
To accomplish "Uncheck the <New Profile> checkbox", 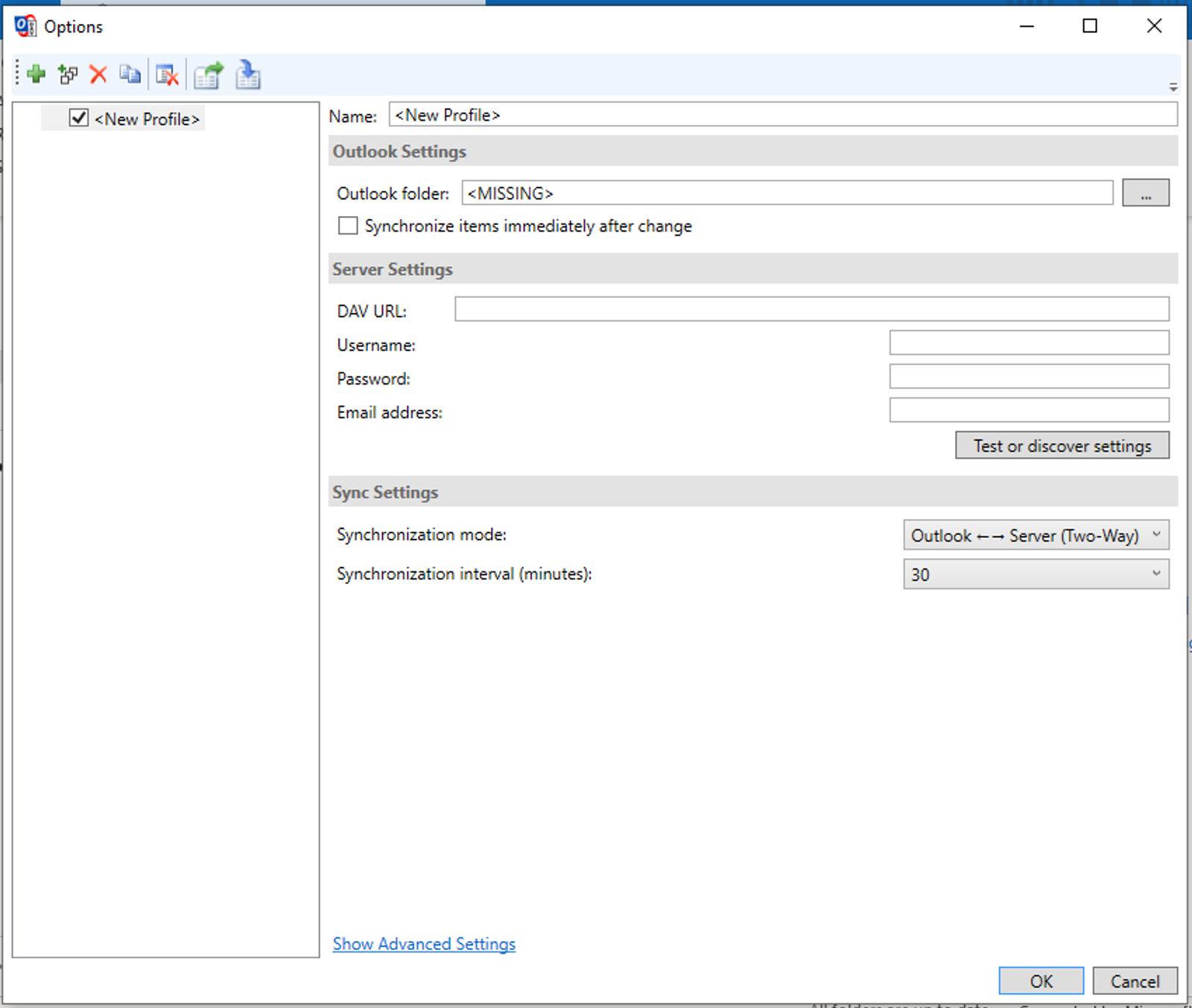I will tap(79, 118).
